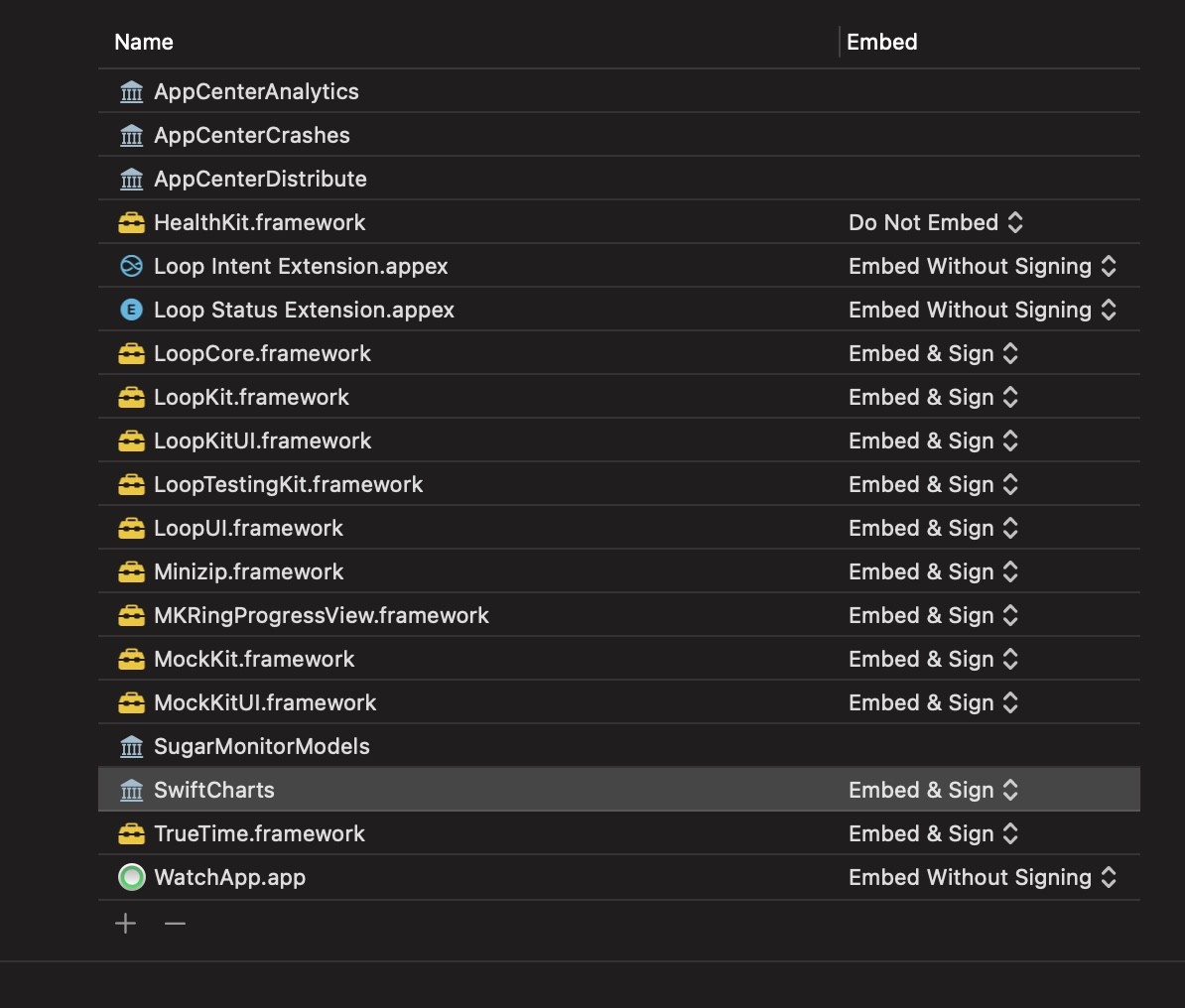Image resolution: width=1185 pixels, height=1008 pixels.
Task: Click the LoopKit.framework toolbox icon
Action: (x=131, y=398)
